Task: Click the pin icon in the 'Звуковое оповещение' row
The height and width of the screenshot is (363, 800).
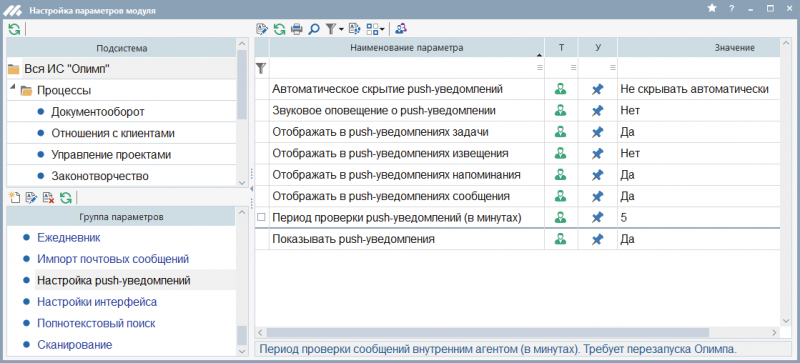Action: tap(597, 111)
